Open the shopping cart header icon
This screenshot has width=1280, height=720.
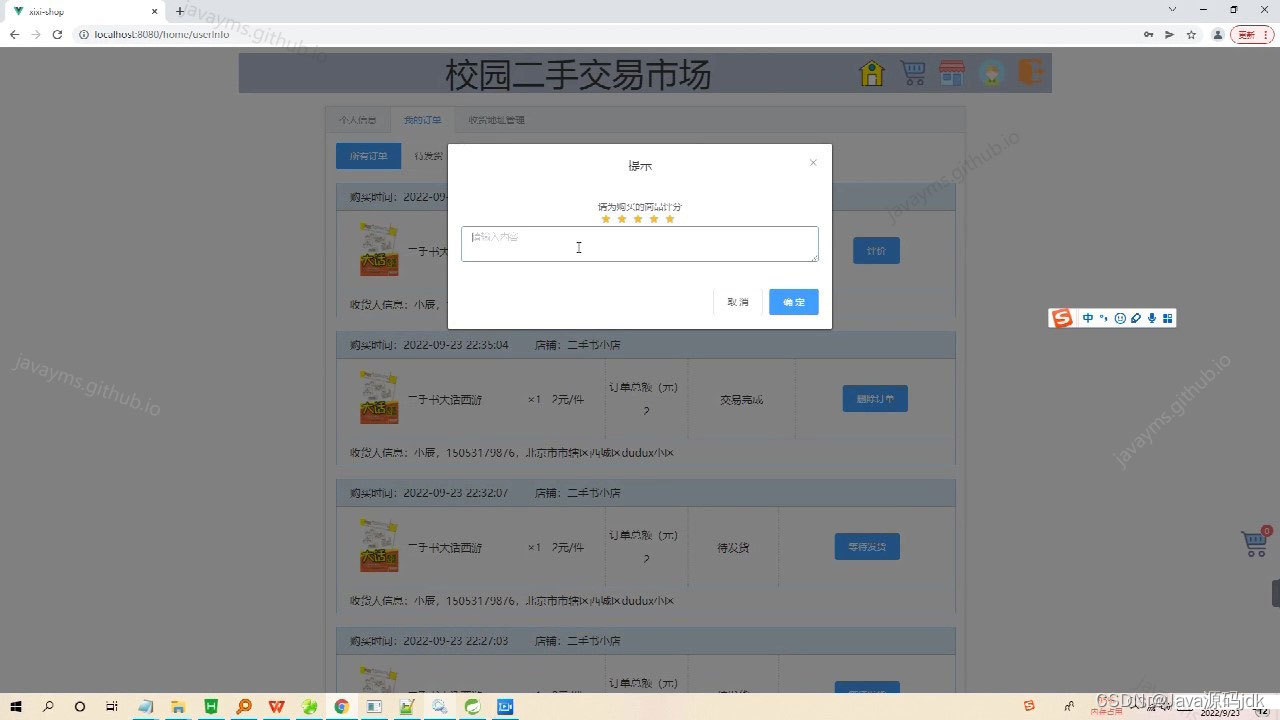pyautogui.click(x=912, y=73)
